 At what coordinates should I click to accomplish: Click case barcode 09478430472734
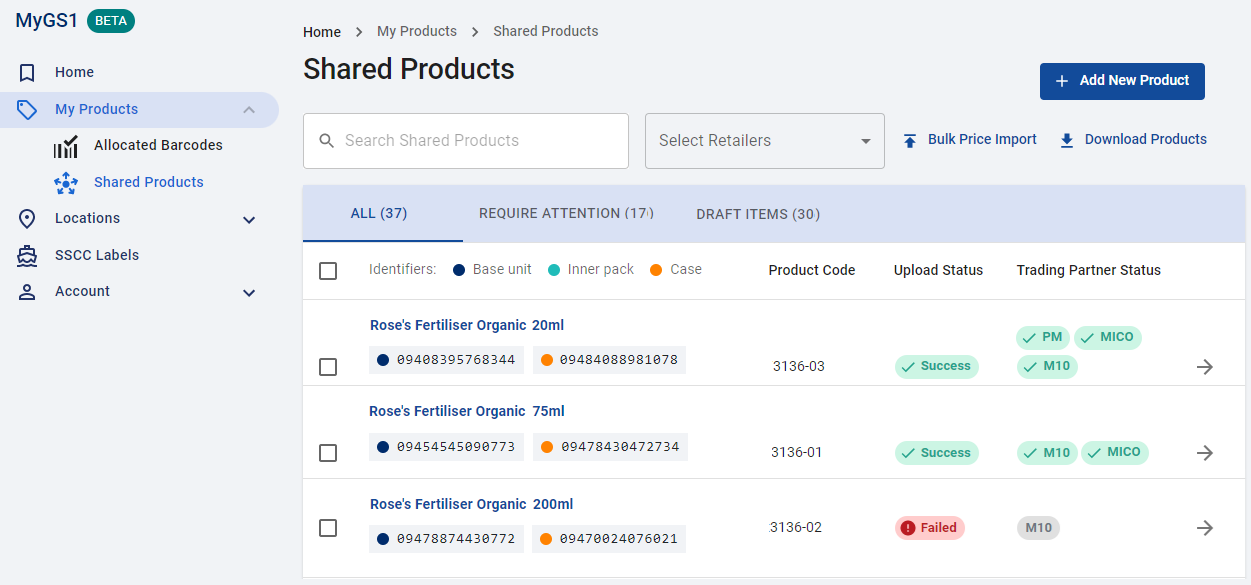point(610,447)
